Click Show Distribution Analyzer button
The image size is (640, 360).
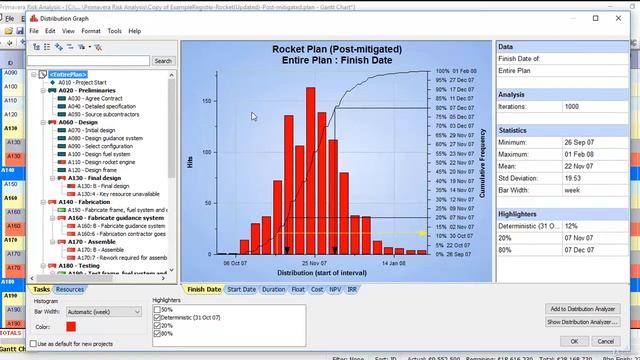(x=582, y=322)
